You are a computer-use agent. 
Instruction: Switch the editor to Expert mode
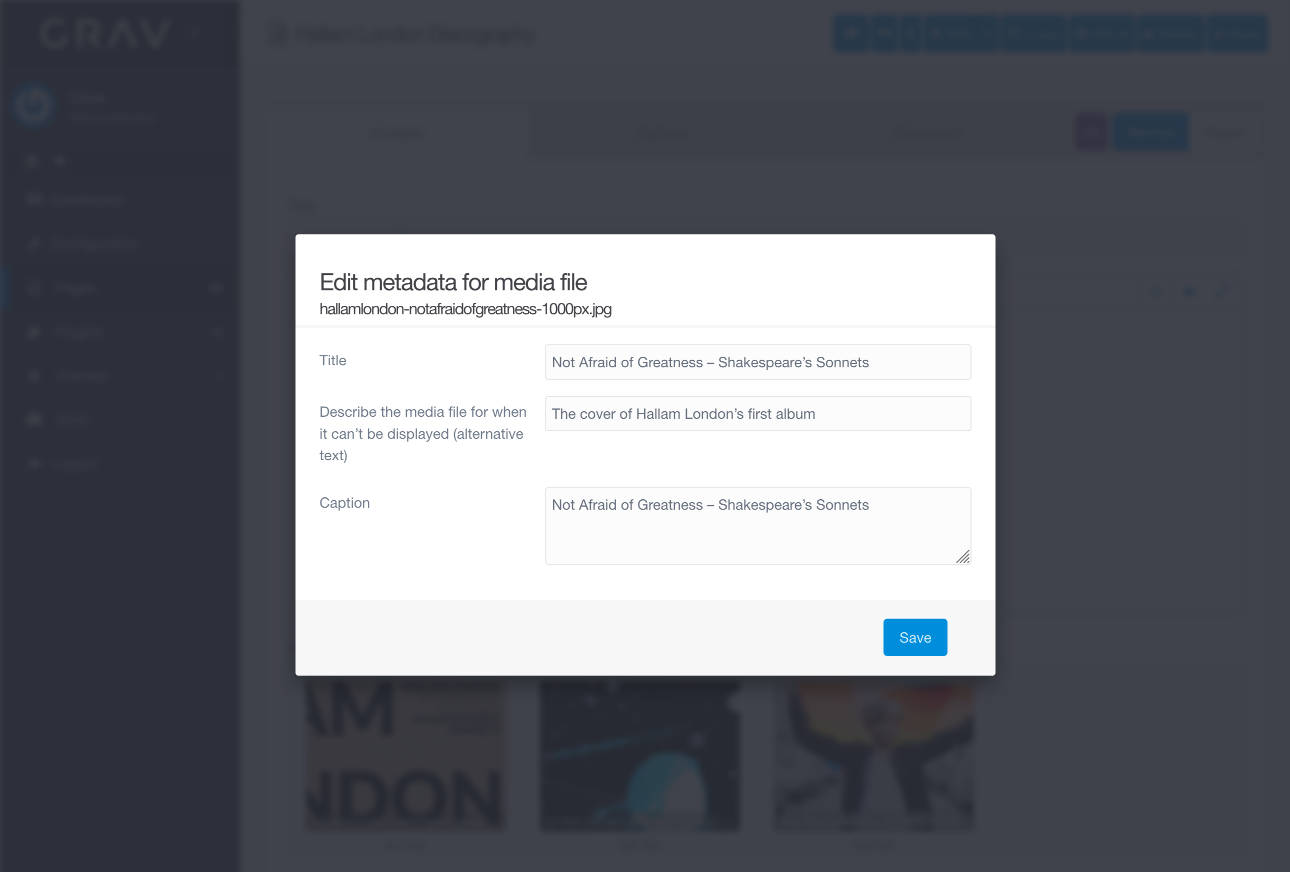1224,132
